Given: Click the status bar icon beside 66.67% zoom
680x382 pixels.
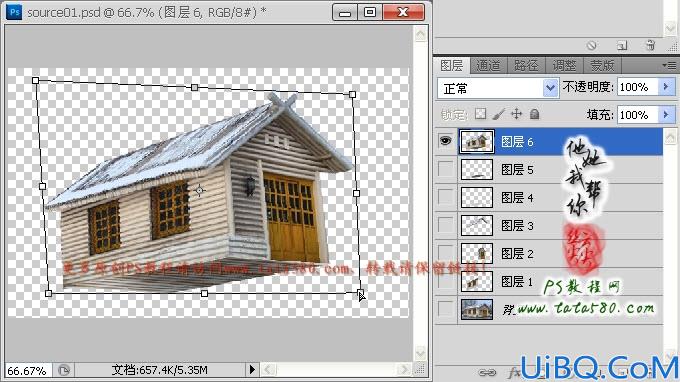Looking at the screenshot, I should point(64,370).
